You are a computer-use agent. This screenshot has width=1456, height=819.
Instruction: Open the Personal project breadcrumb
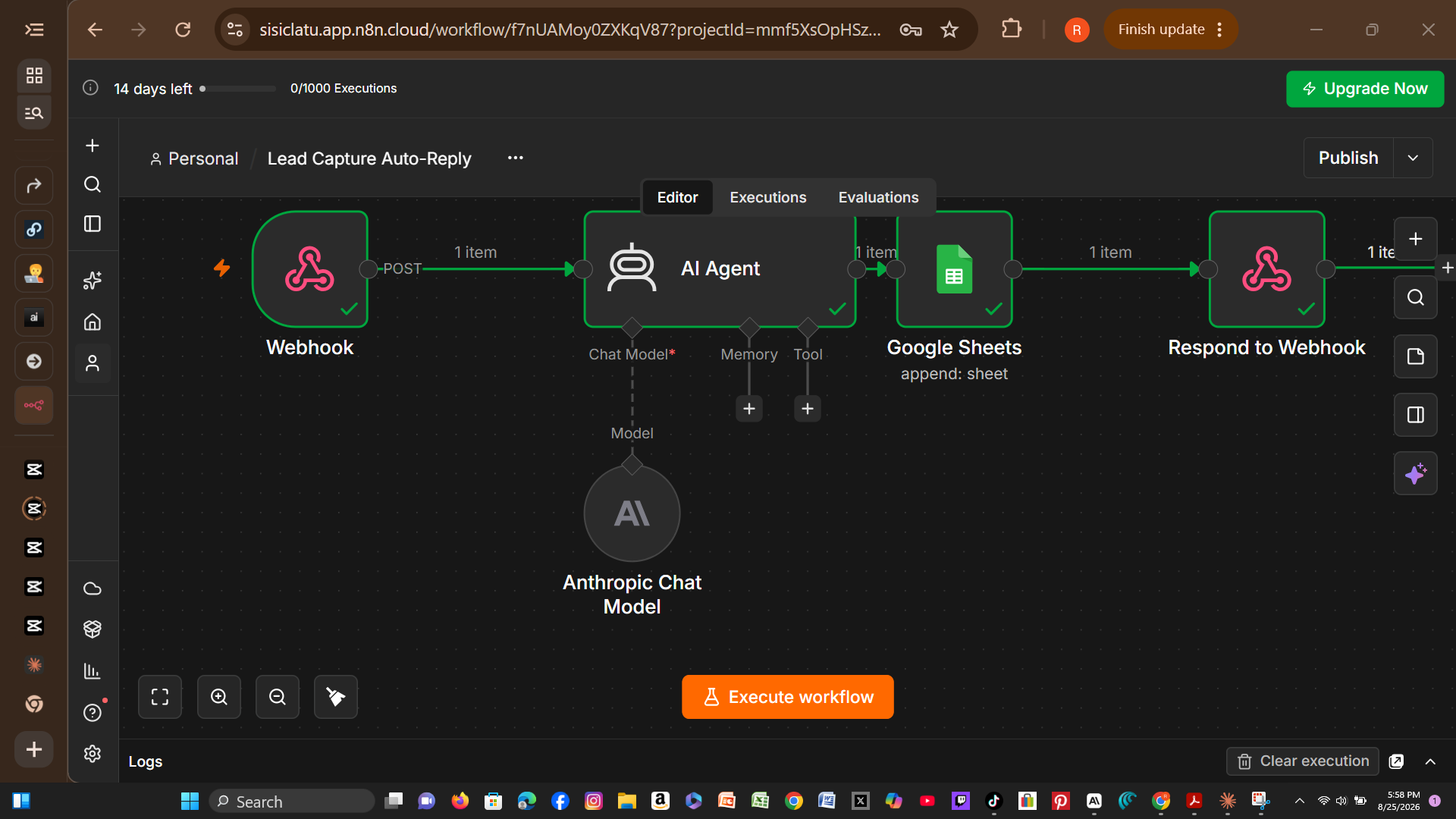tap(194, 158)
